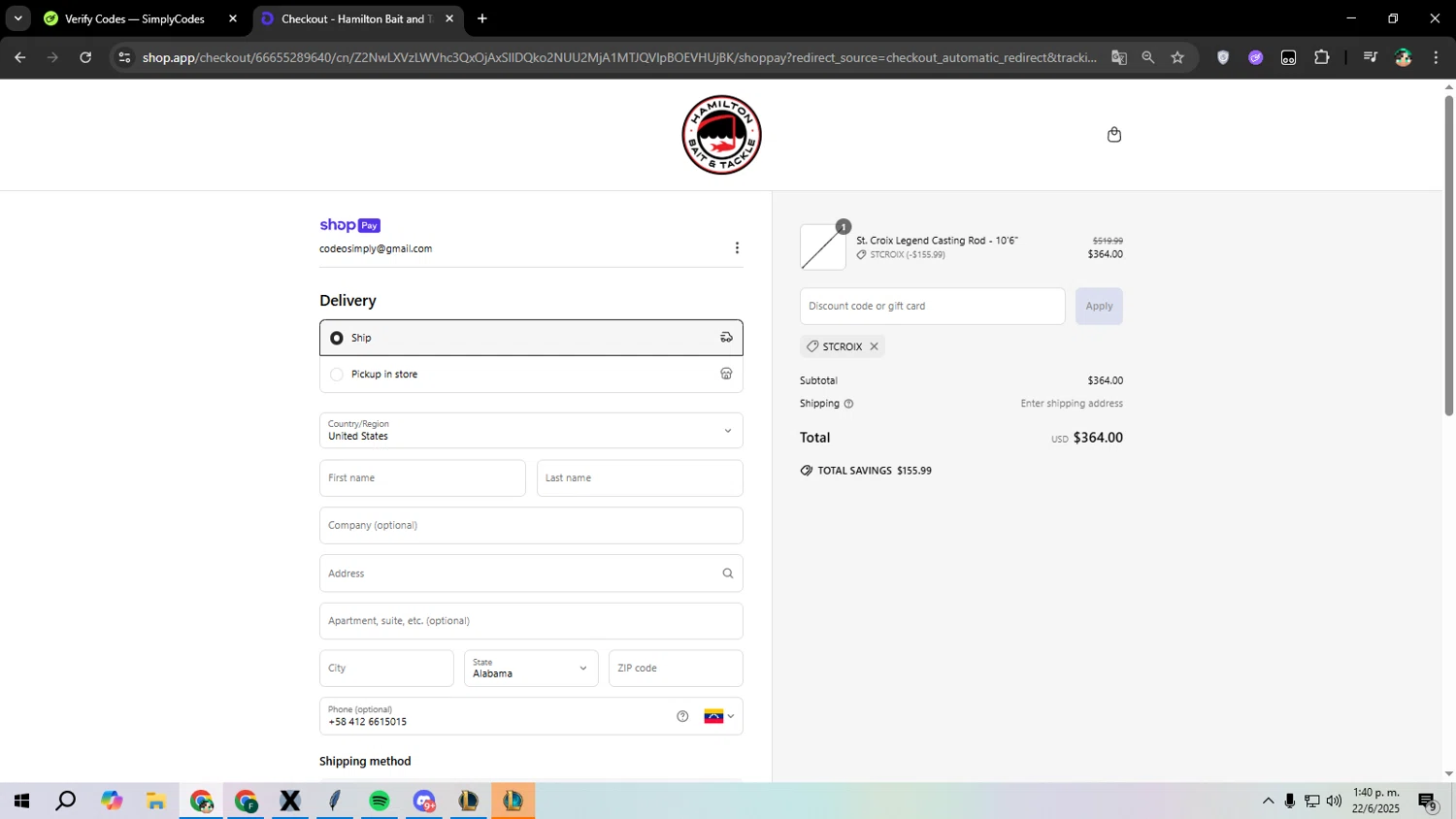Screen dimensions: 1456x819
Task: Select the Ship delivery option
Action: 531,338
